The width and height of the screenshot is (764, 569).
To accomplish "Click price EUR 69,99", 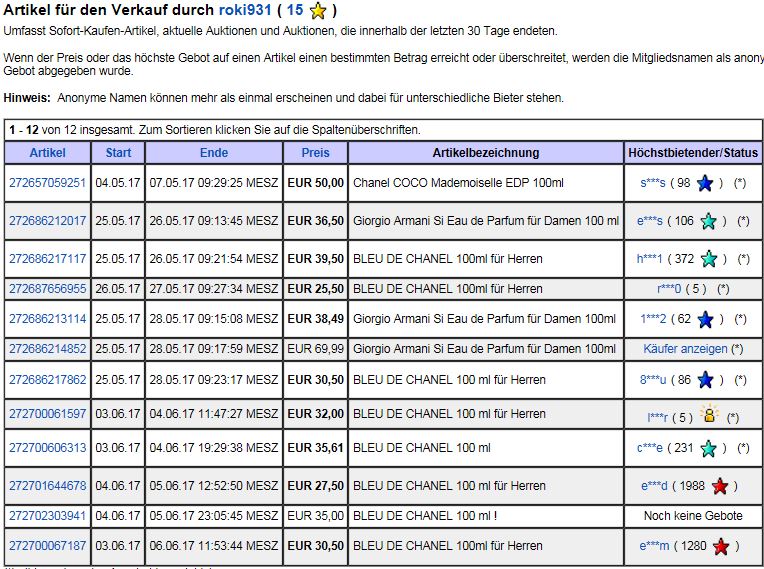I will (315, 349).
